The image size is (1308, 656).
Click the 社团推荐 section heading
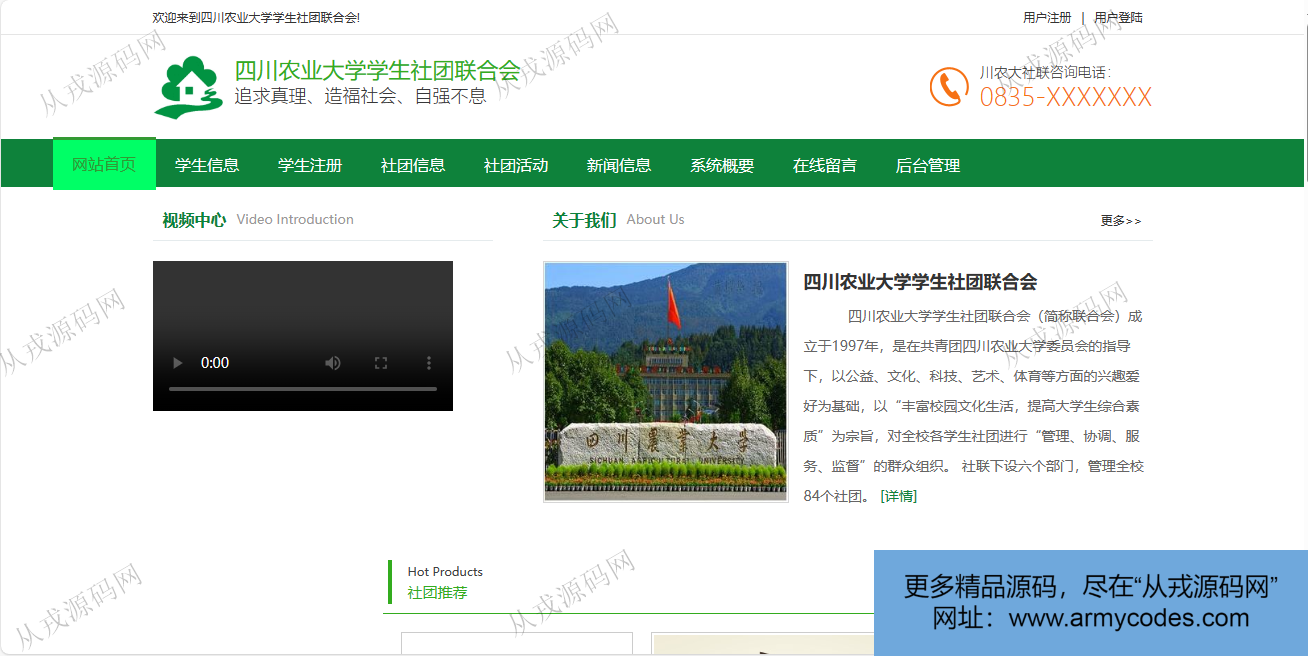pos(437,592)
